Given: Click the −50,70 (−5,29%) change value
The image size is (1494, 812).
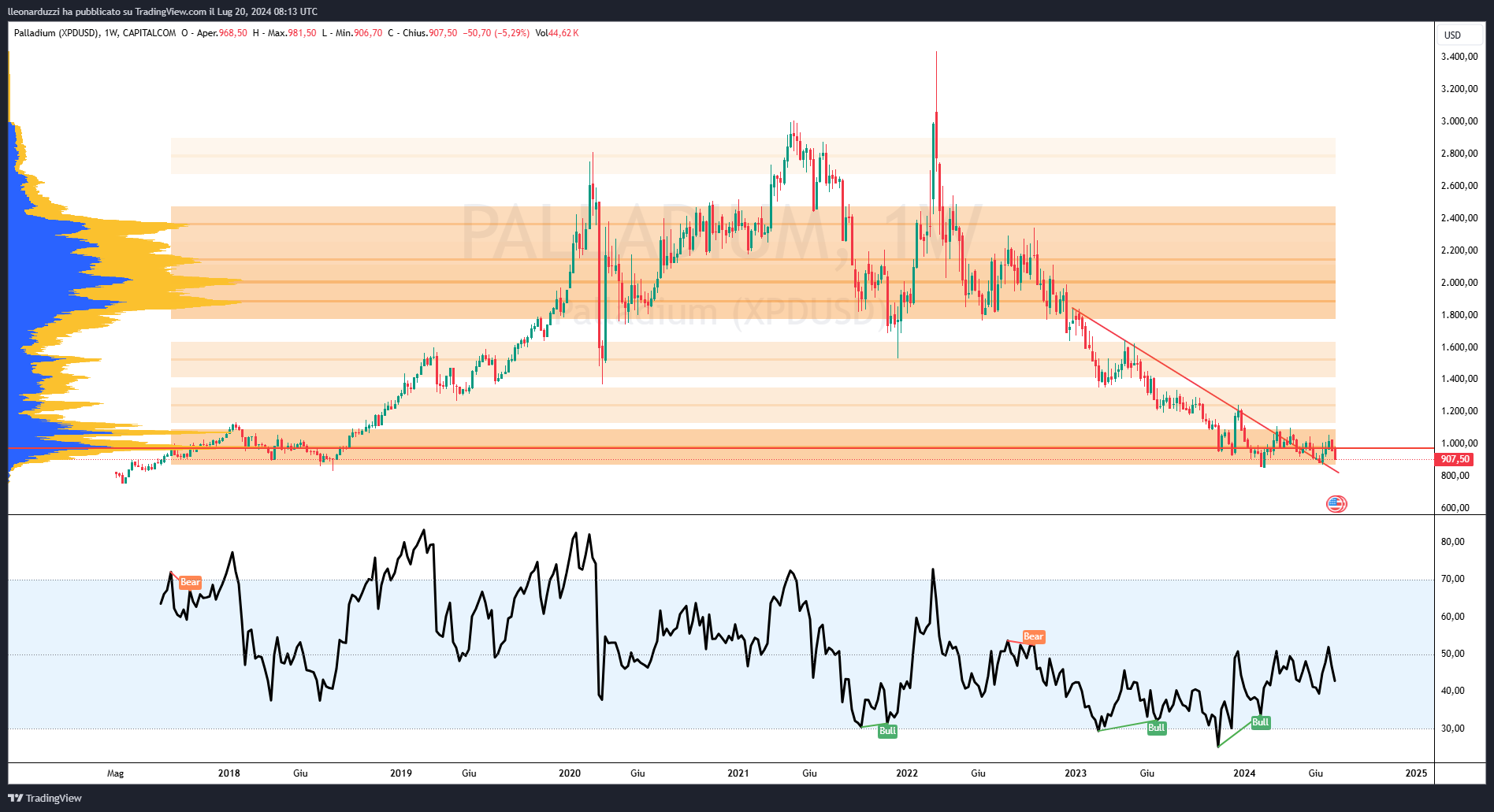Looking at the screenshot, I should (x=496, y=33).
